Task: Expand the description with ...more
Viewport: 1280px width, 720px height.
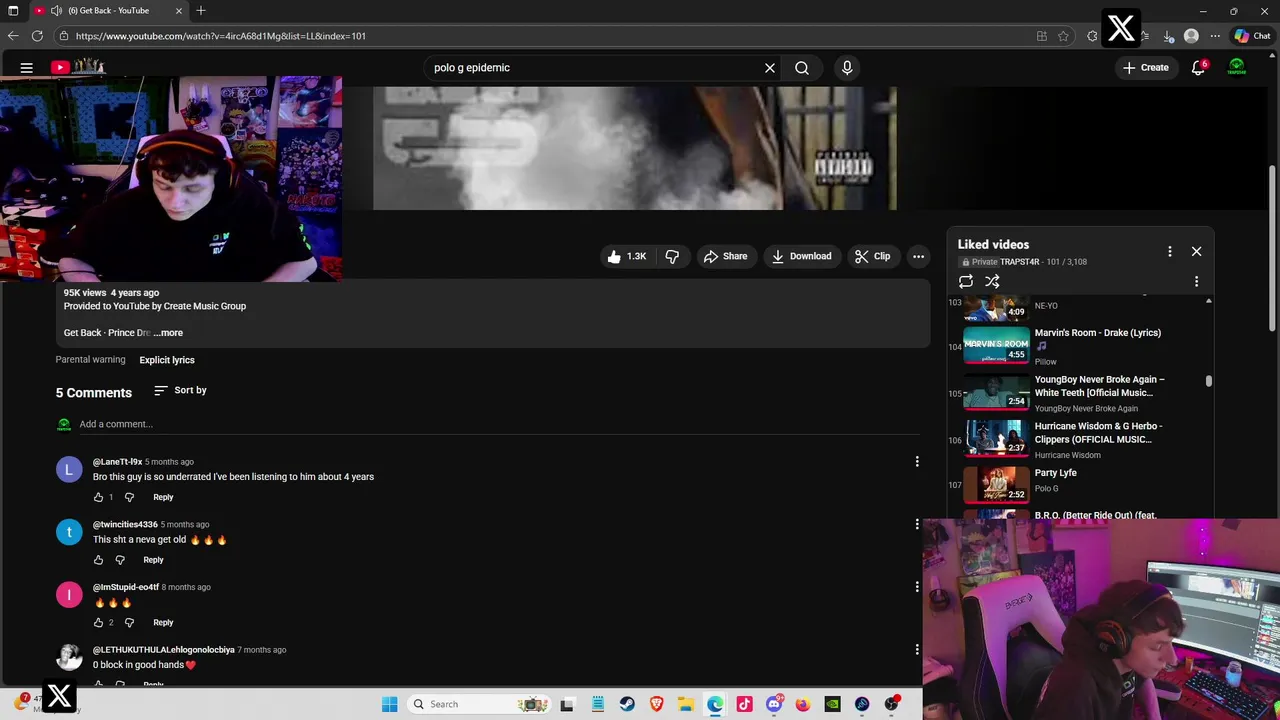Action: [169, 333]
